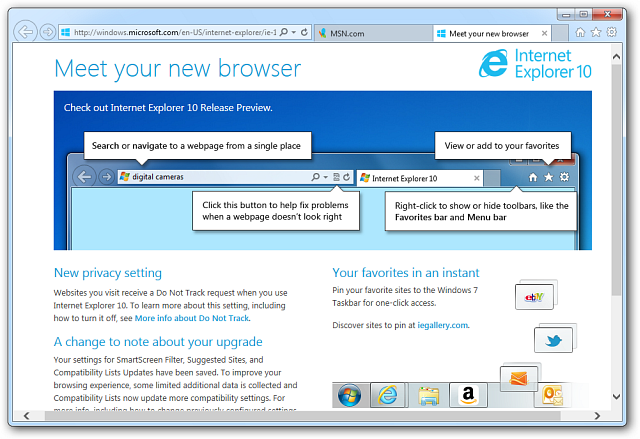Click illustrated refresh icon beside digital cameras box
The image size is (640, 439).
pyautogui.click(x=347, y=177)
